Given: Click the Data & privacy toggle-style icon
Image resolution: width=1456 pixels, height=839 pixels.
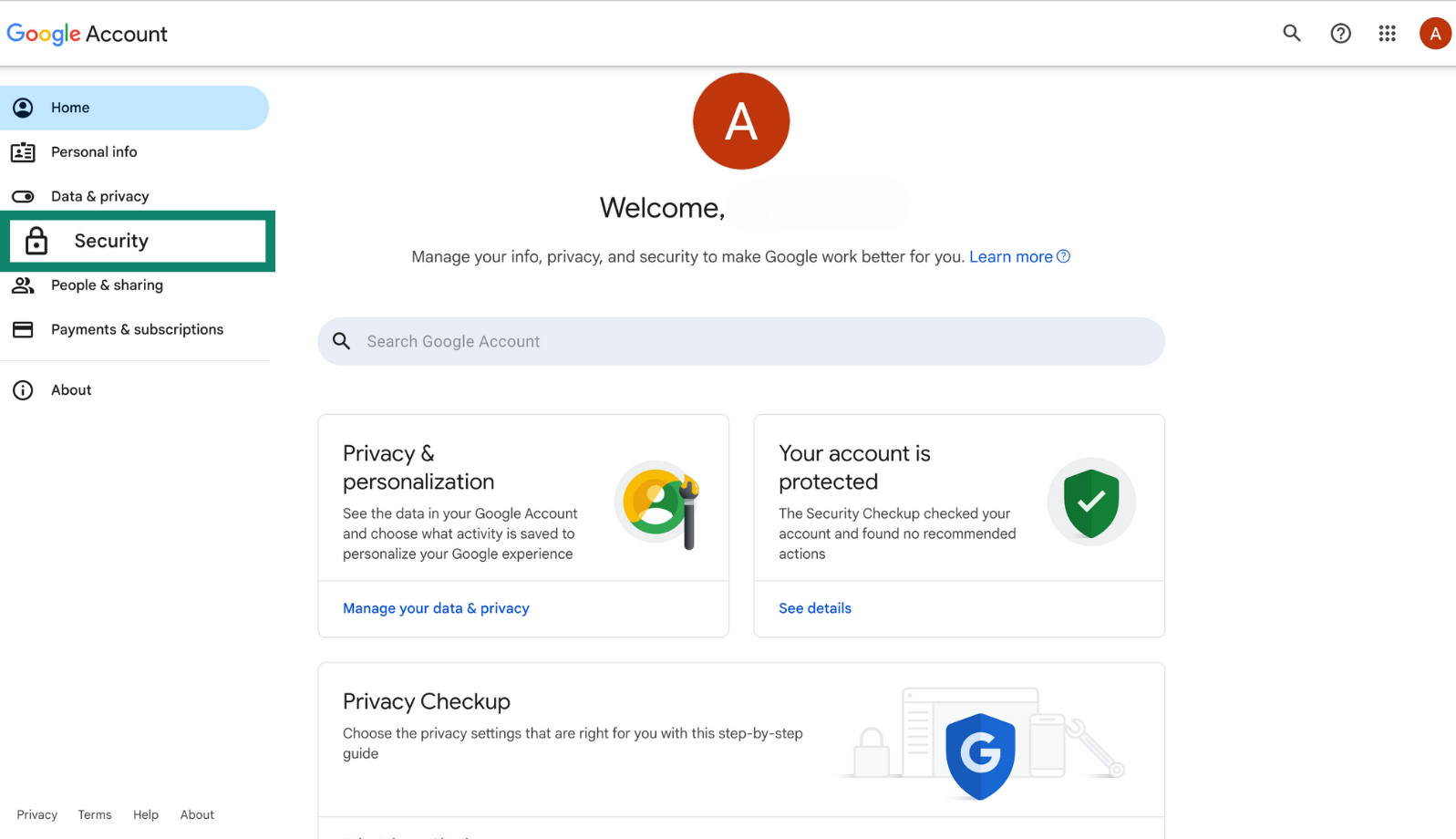Looking at the screenshot, I should pyautogui.click(x=23, y=195).
